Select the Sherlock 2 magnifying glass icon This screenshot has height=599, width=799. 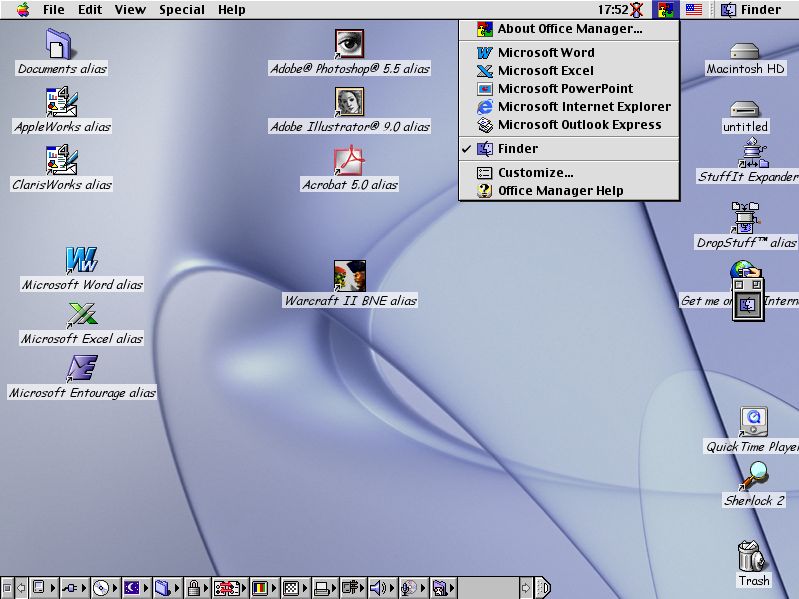[754, 476]
